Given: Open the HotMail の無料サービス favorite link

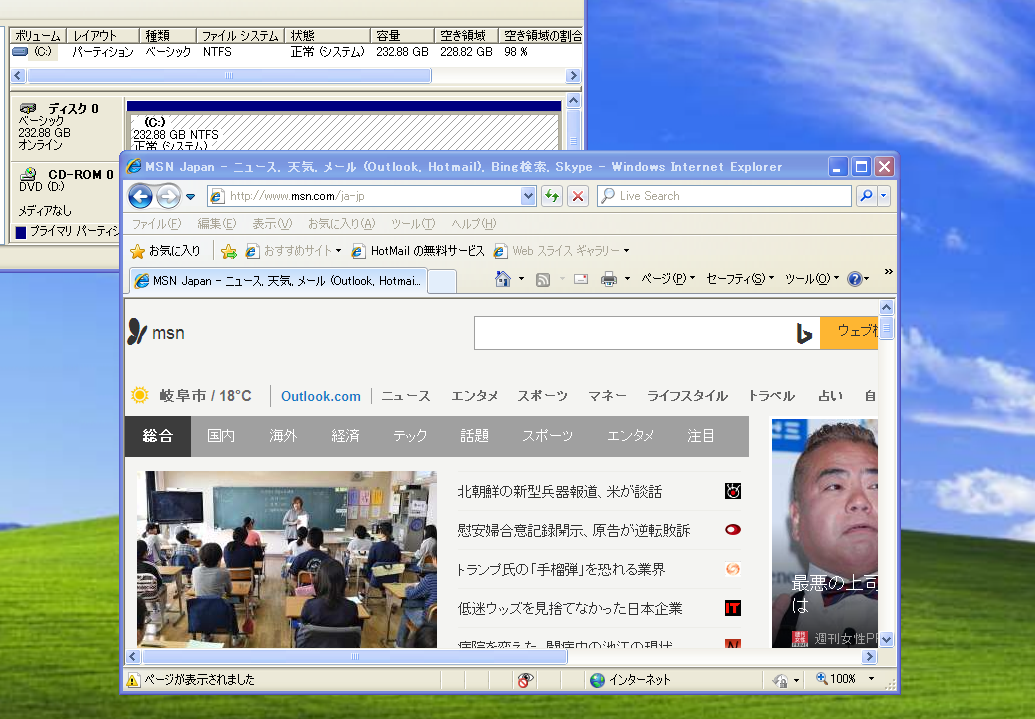Looking at the screenshot, I should (x=418, y=251).
